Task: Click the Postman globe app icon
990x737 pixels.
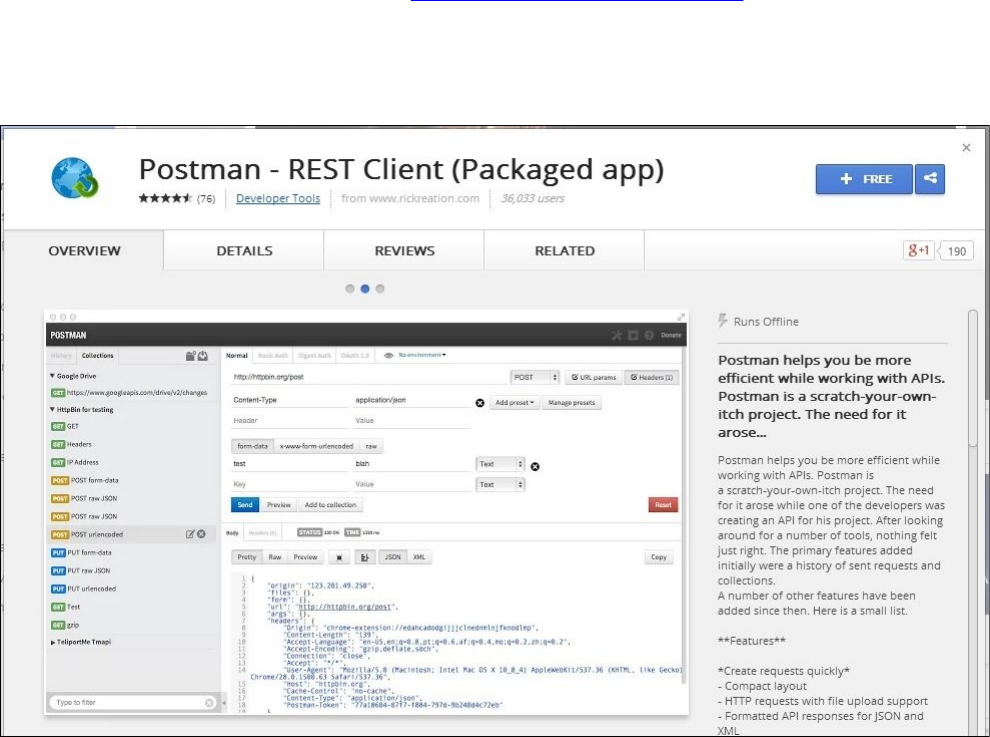Action: pyautogui.click(x=75, y=177)
